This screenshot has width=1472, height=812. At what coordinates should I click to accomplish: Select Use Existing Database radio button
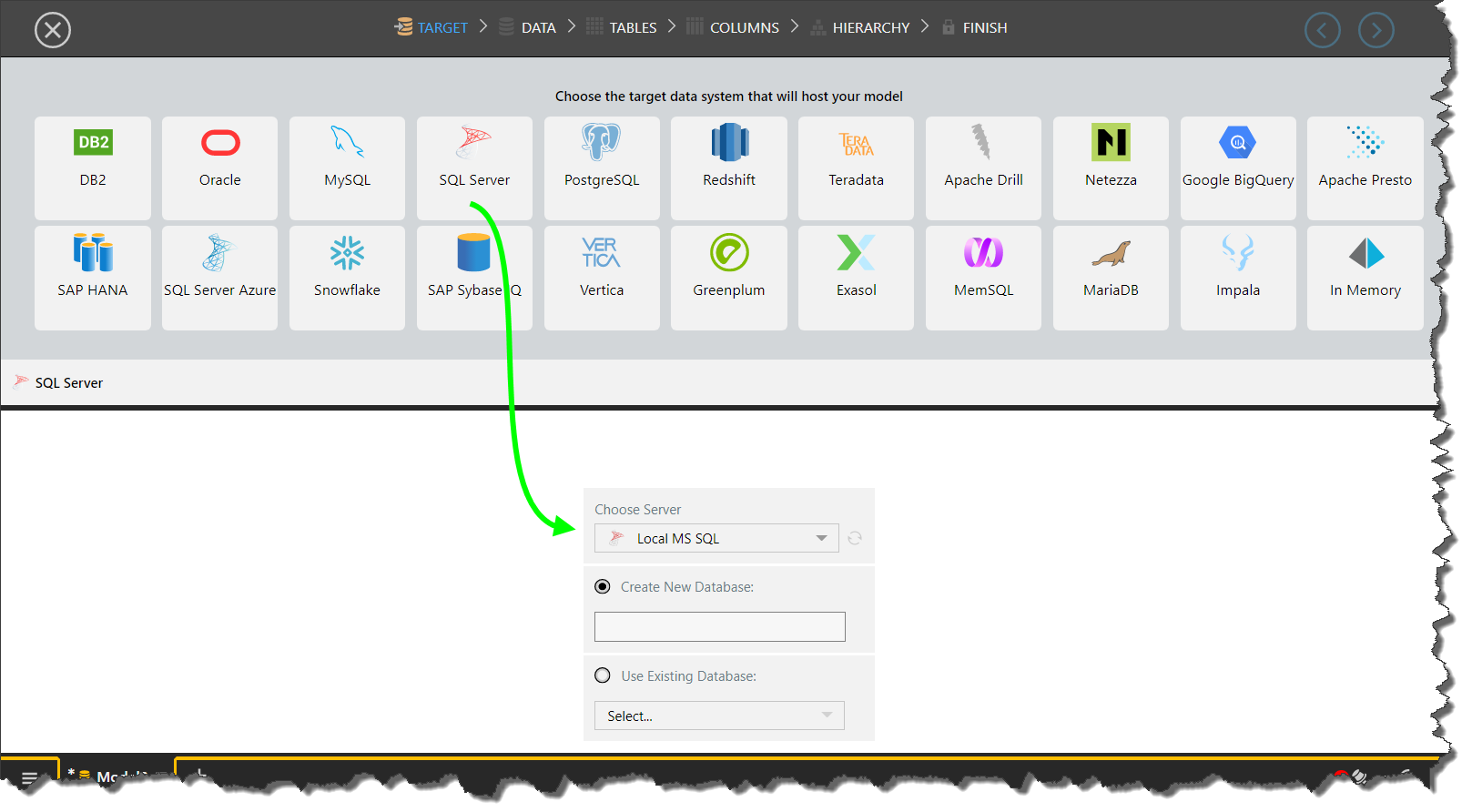[603, 675]
